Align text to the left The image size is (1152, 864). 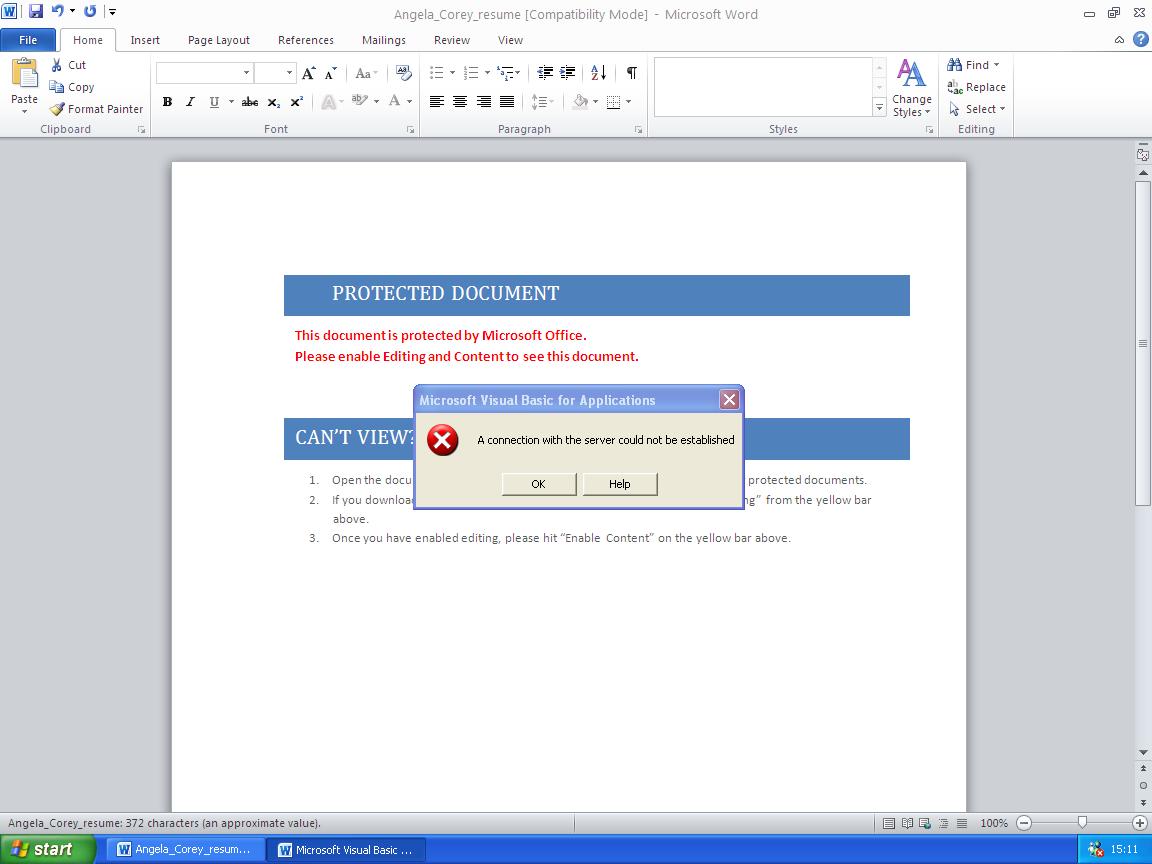point(437,101)
